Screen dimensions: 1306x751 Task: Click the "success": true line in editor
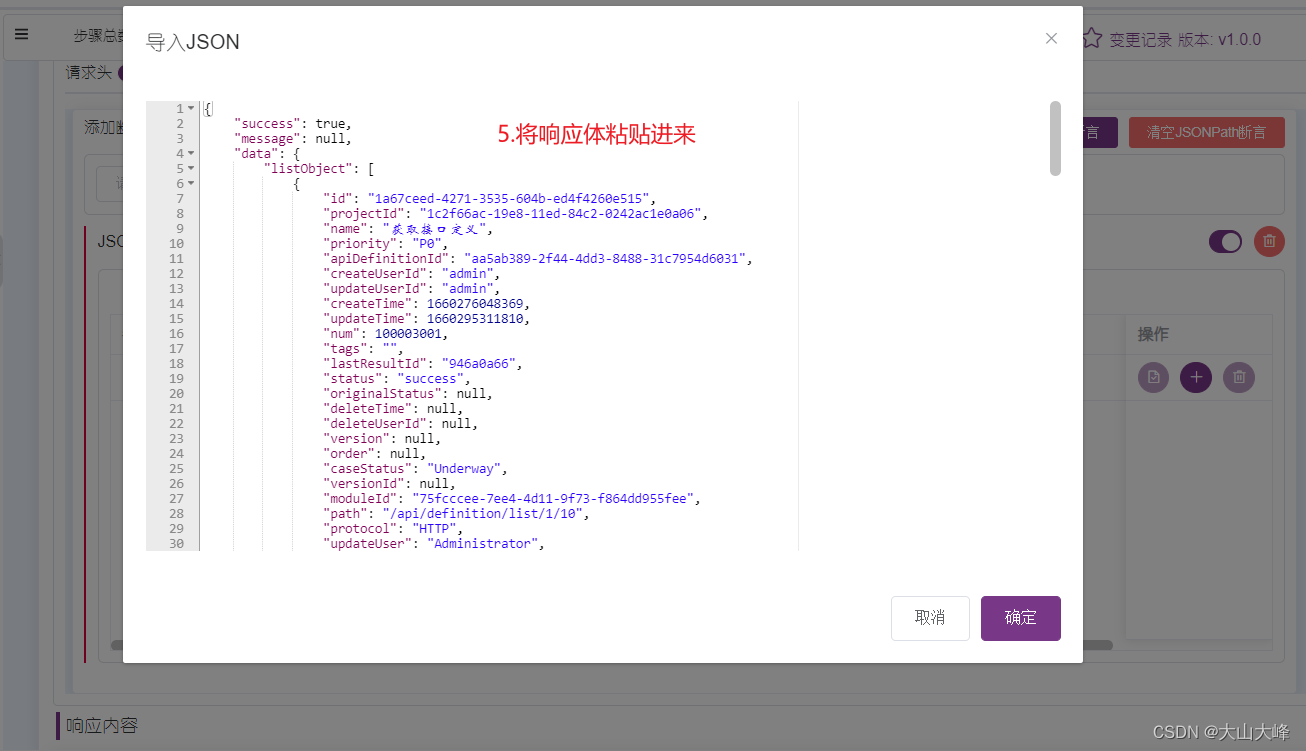293,123
